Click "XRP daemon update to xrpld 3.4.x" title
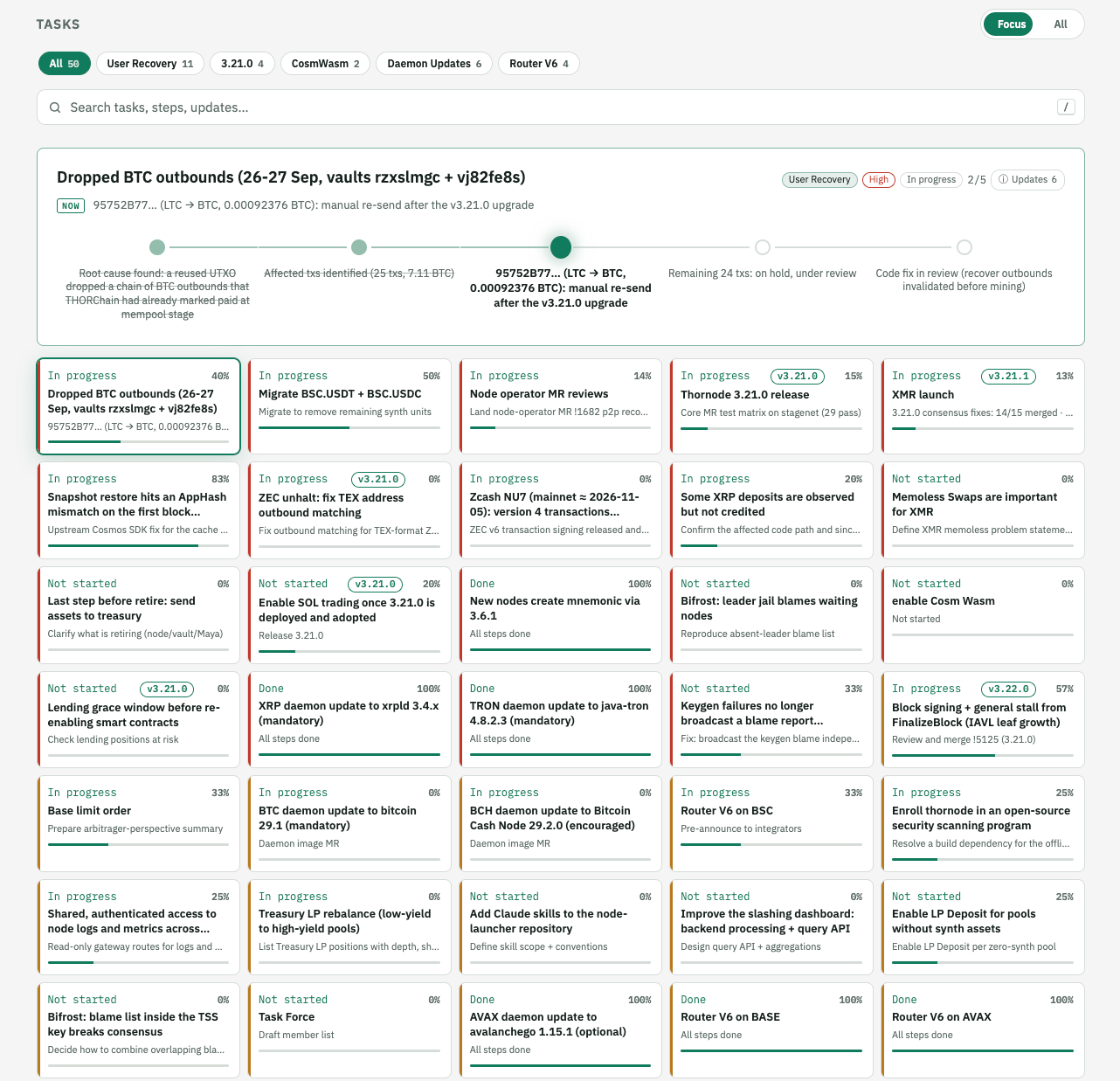This screenshot has width=1120, height=1081. click(349, 713)
